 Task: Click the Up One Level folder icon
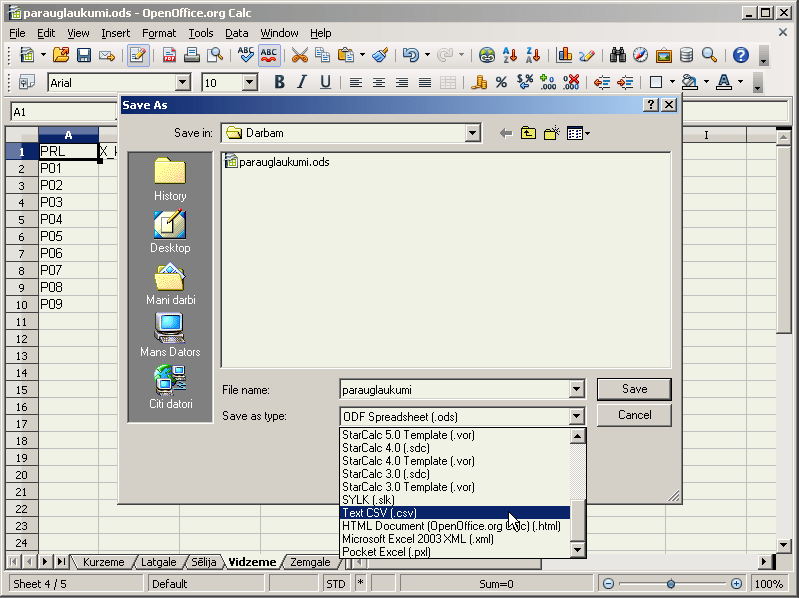point(528,133)
